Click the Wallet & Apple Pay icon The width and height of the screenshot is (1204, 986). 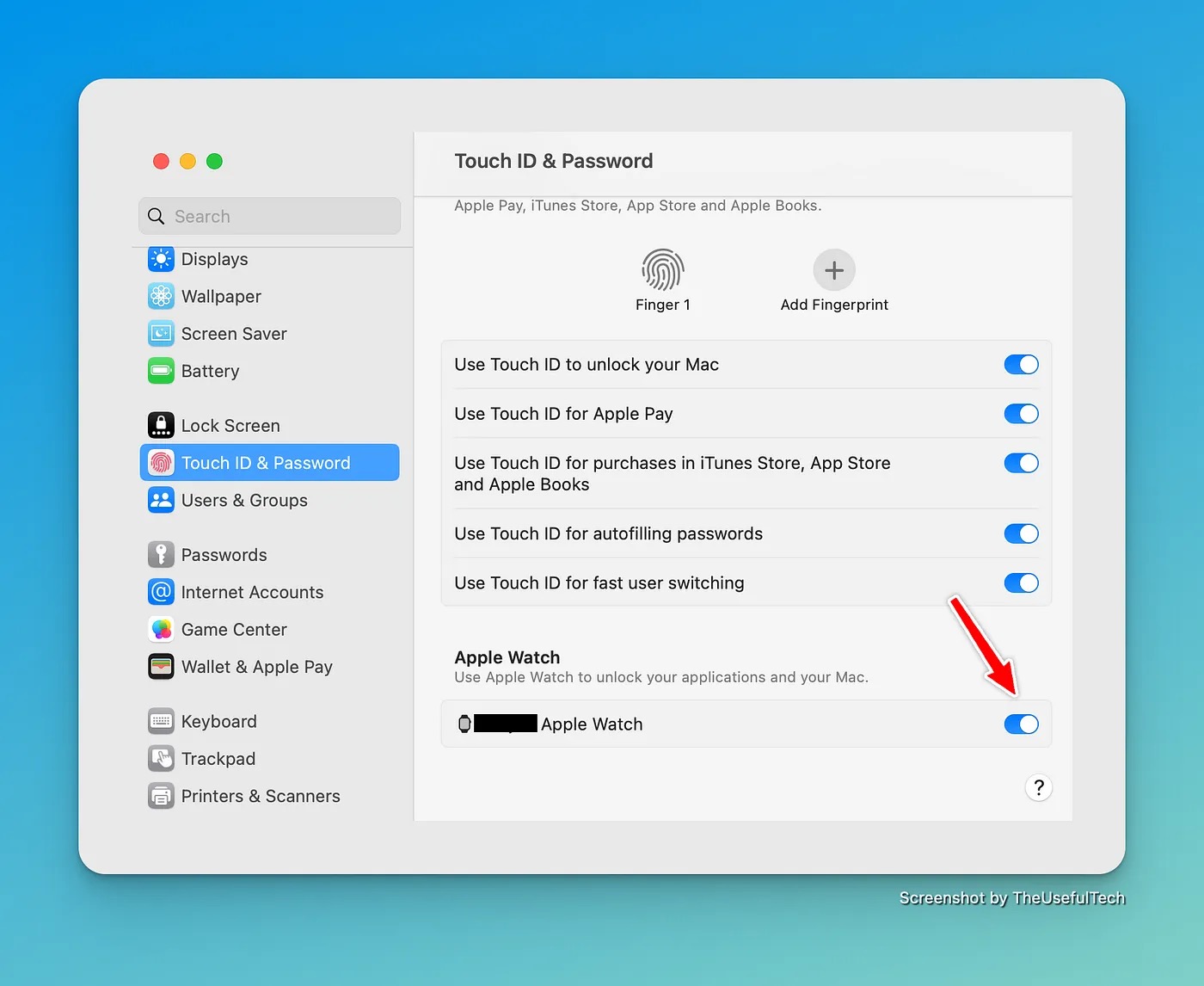[161, 667]
